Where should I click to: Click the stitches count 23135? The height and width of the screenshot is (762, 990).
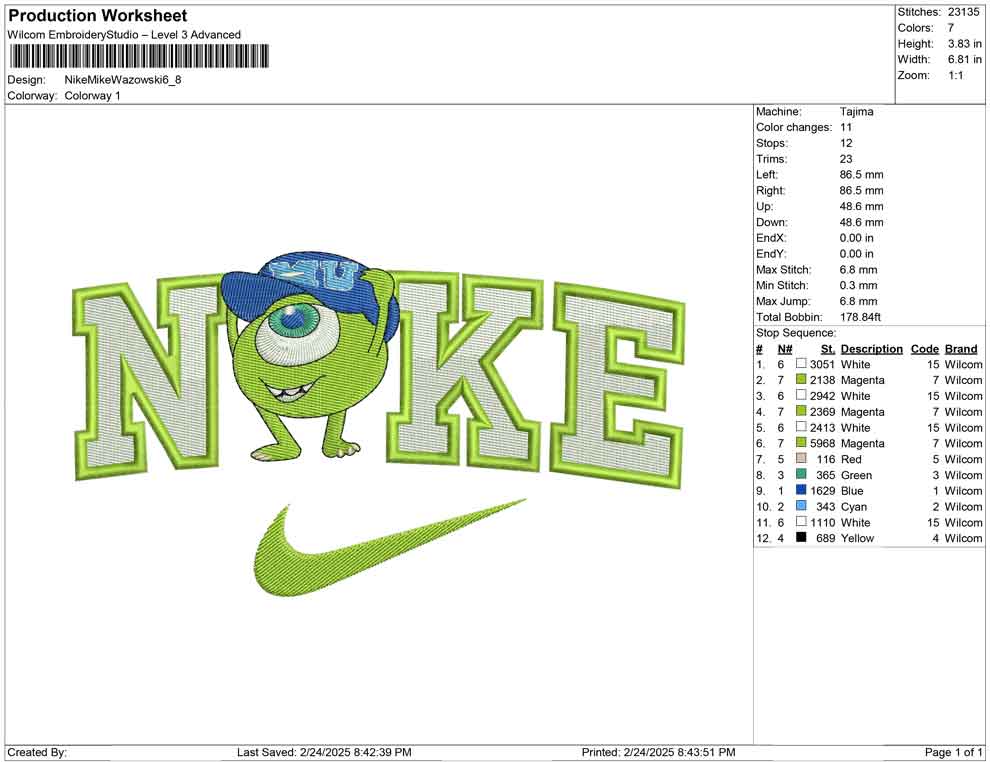(x=963, y=12)
